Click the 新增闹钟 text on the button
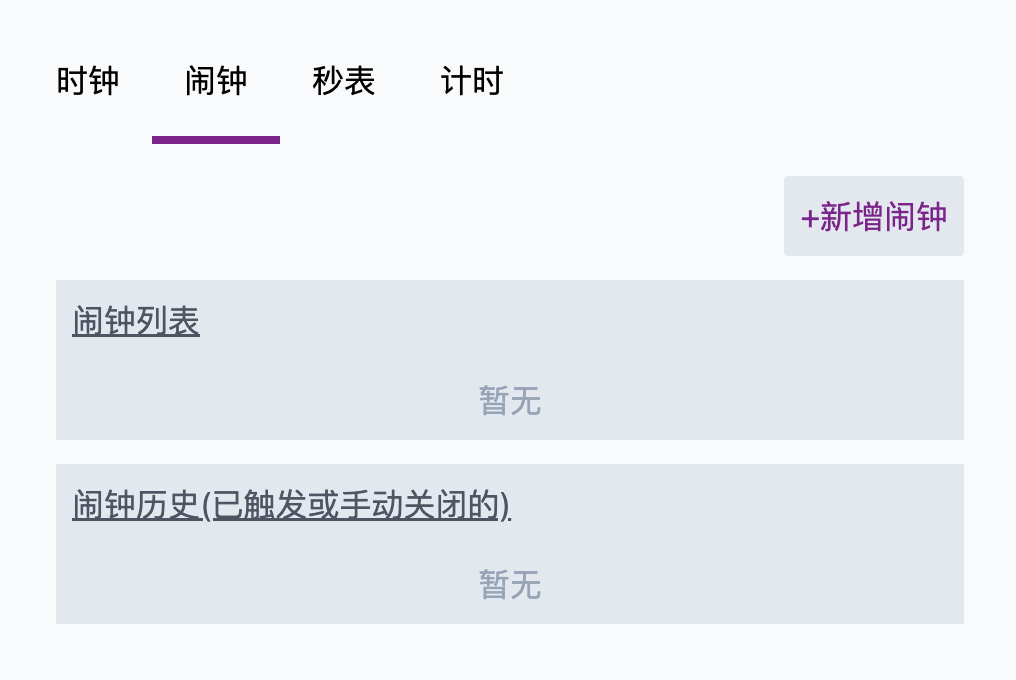The height and width of the screenshot is (680, 1016). click(x=883, y=217)
